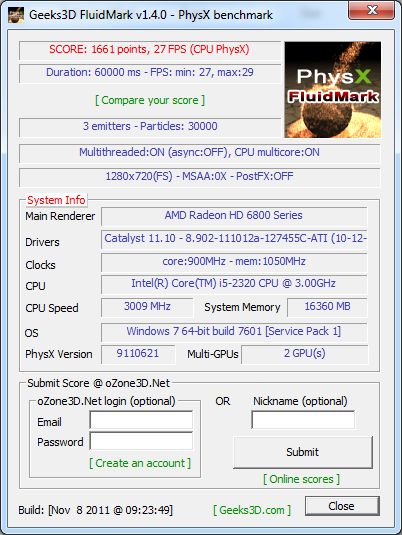Click the PhysX Version label
Image resolution: width=402 pixels, height=535 pixels.
pyautogui.click(x=59, y=355)
